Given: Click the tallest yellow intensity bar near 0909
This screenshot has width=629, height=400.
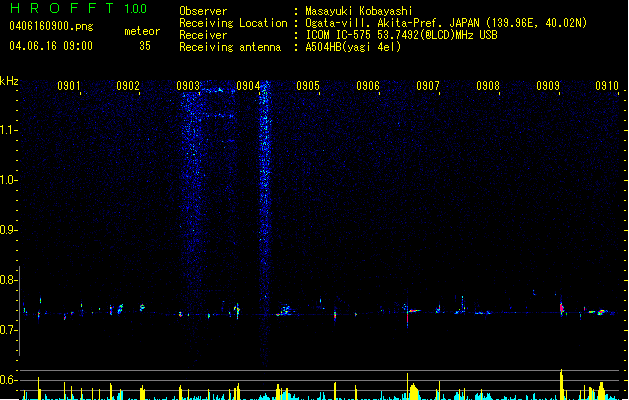Looking at the screenshot, I should coord(562,384).
